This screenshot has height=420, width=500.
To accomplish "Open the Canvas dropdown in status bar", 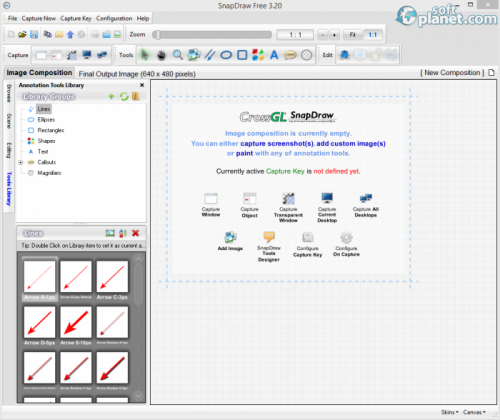I will [474, 412].
